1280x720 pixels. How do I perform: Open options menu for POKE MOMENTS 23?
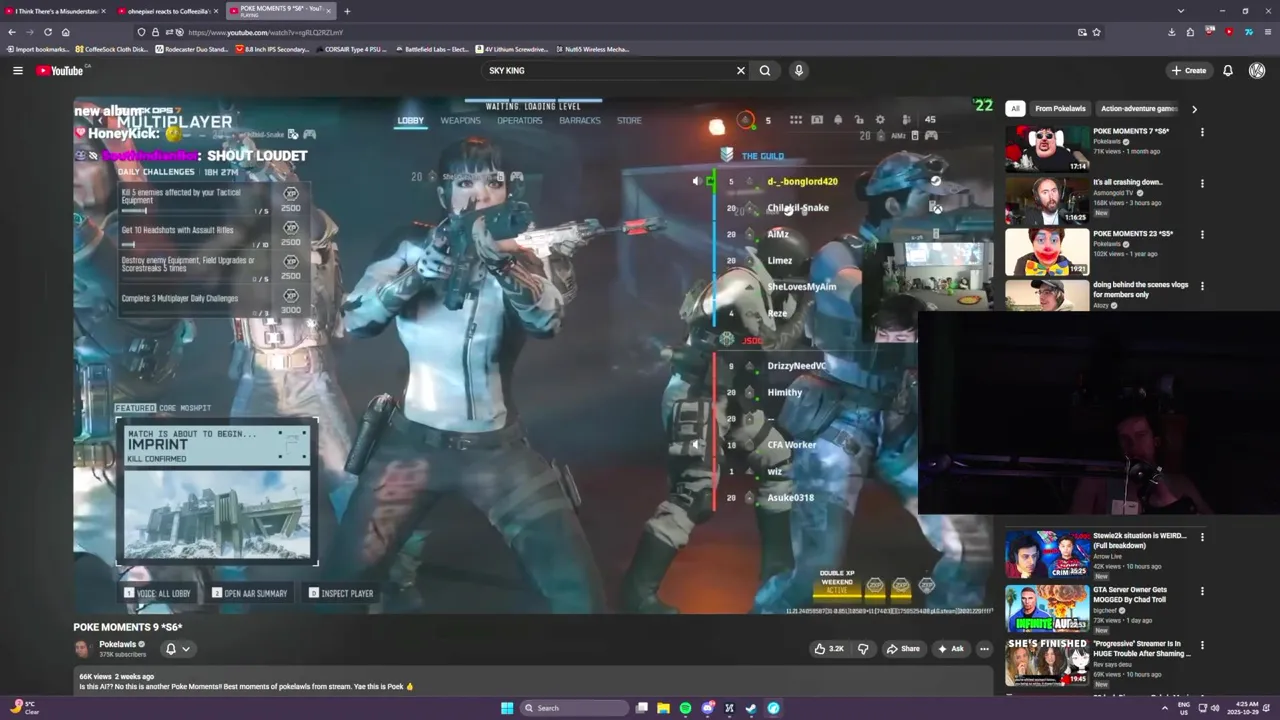1202,235
